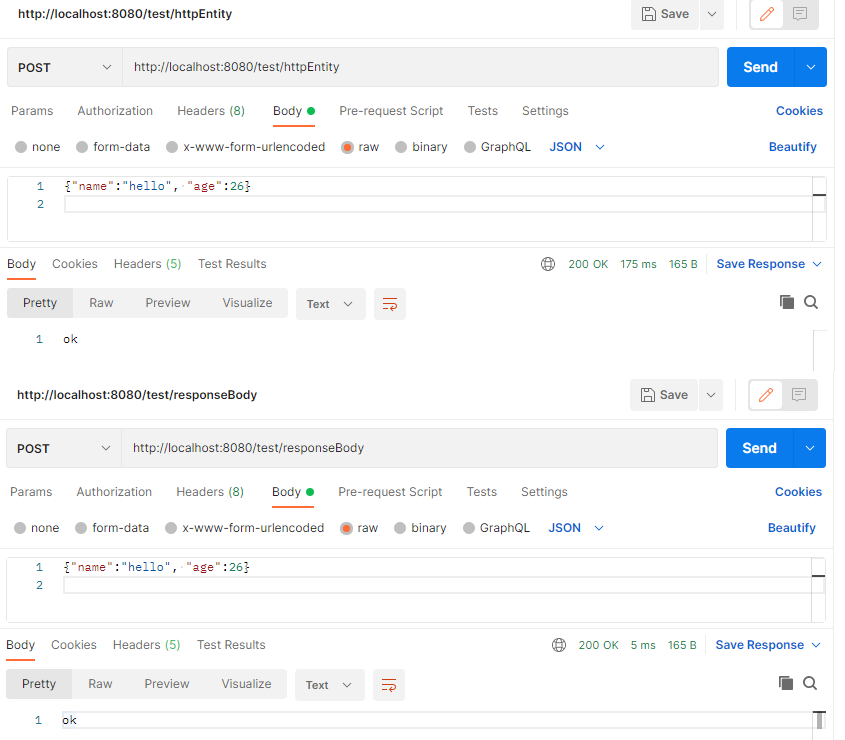
Task: Open POST method dropdown for responseBody request
Action: pyautogui.click(x=64, y=448)
